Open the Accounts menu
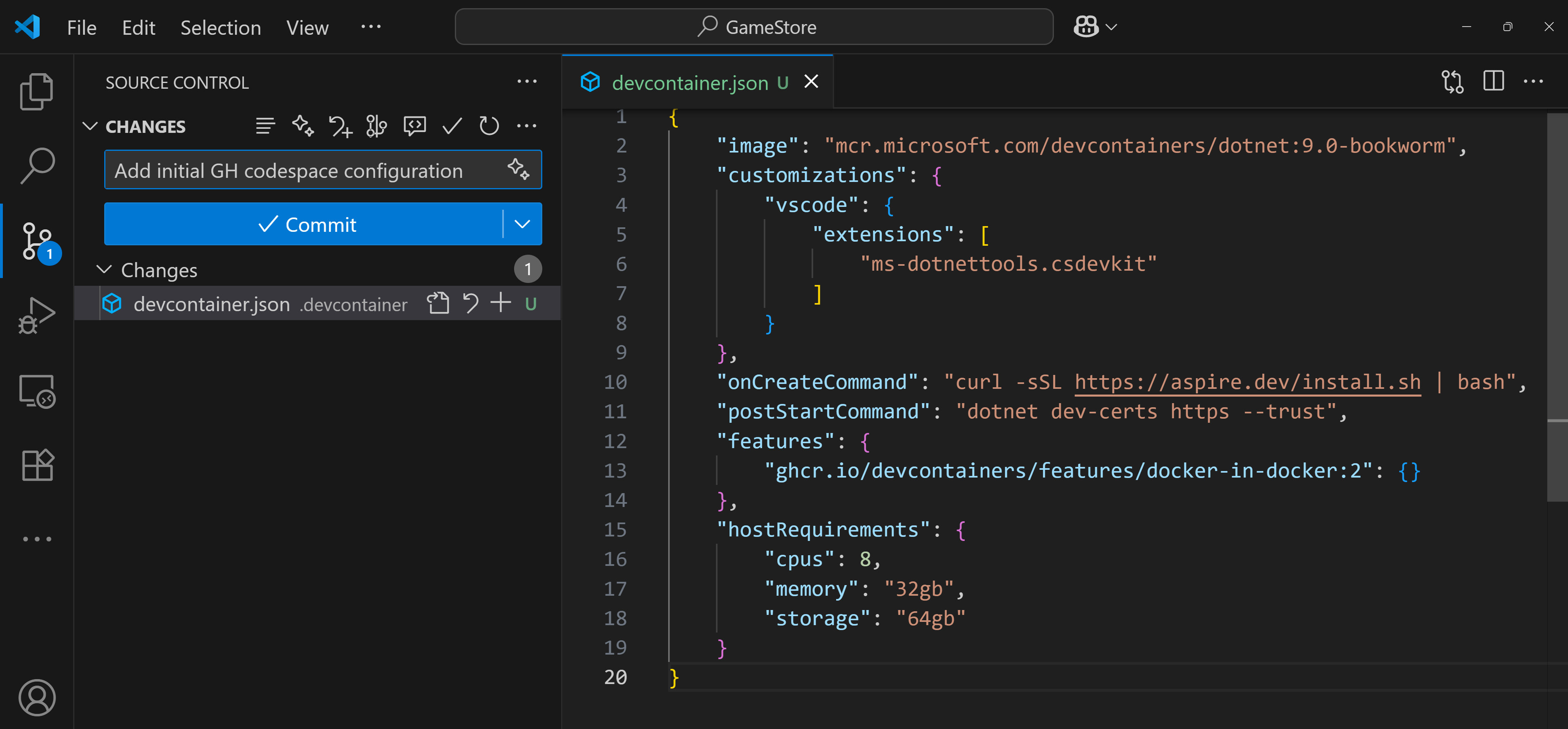The width and height of the screenshot is (1568, 729). tap(36, 698)
